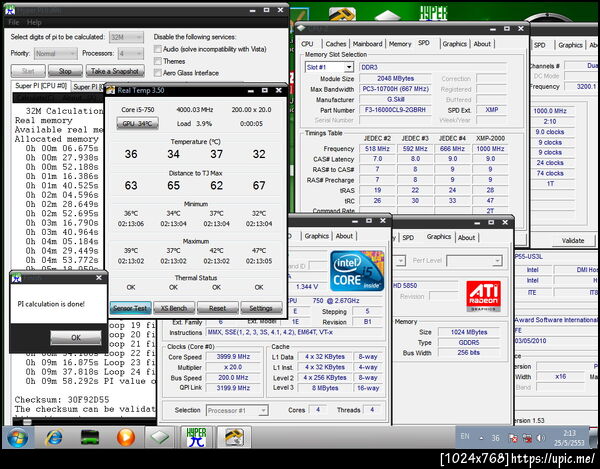
Task: Switch to Hyper PI via its taskbar icon
Action: (x=196, y=437)
